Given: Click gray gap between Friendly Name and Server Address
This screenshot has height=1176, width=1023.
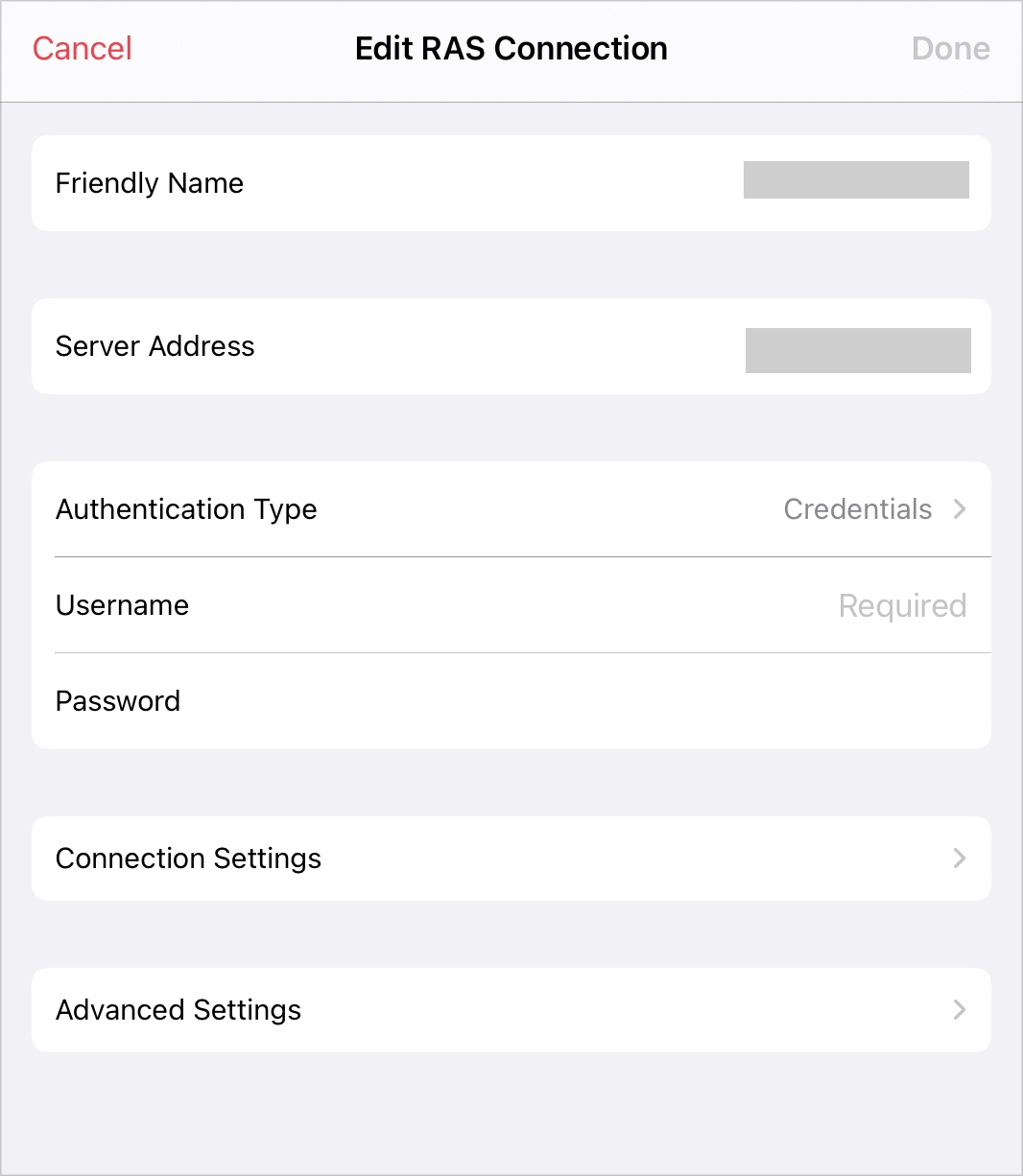Looking at the screenshot, I should coord(511,265).
